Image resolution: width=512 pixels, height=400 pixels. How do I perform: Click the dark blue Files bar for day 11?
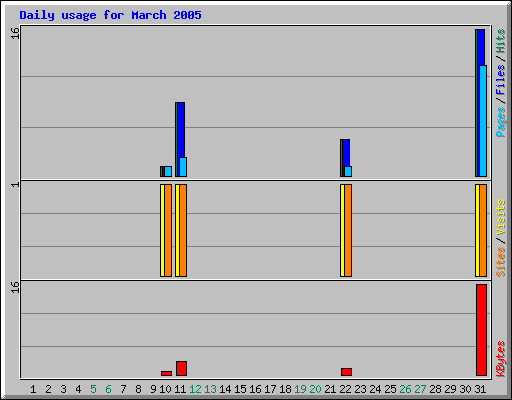(181, 130)
